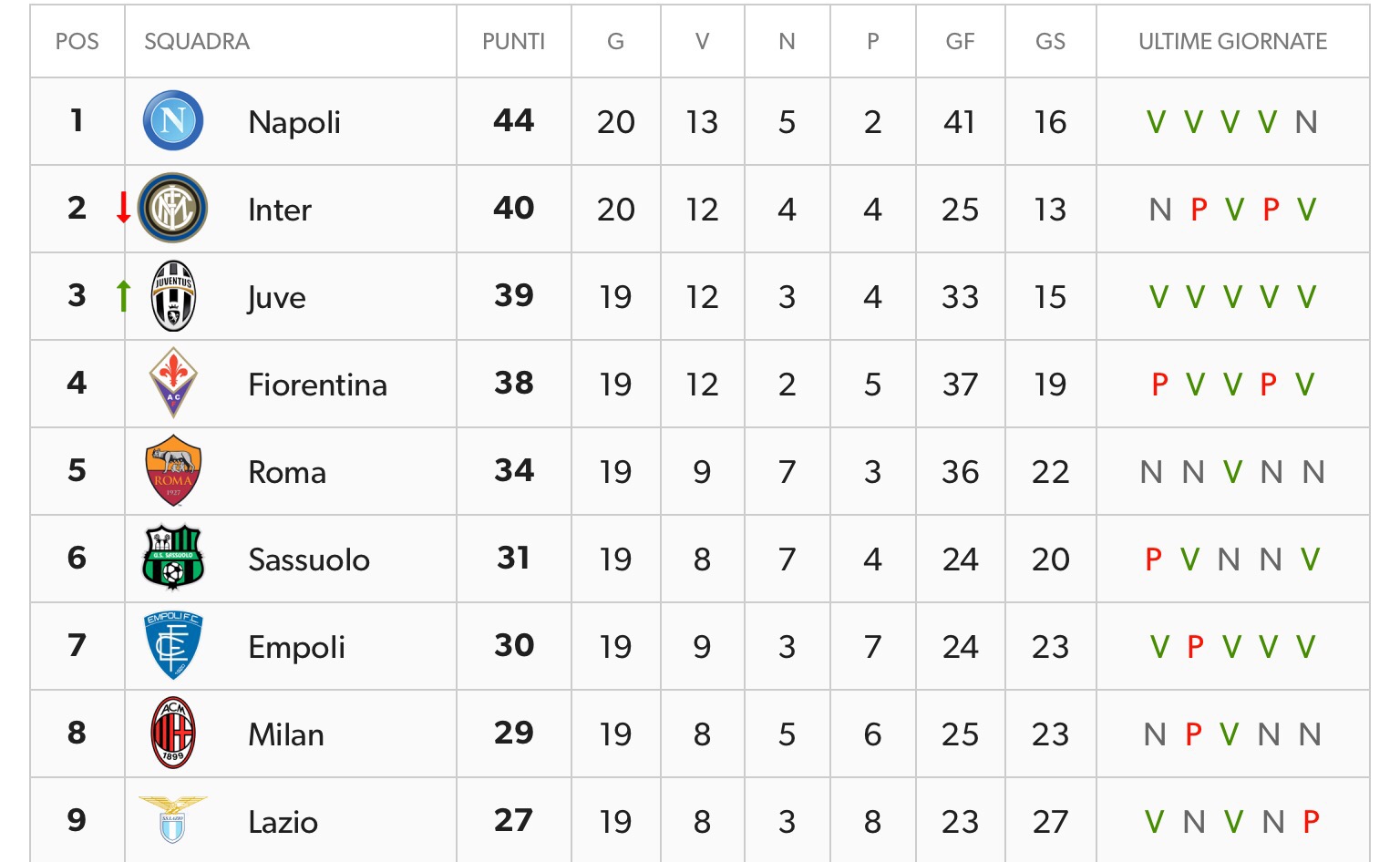This screenshot has height=862, width=1400.
Task: Click Napoli's 44 points value
Action: pos(514,120)
